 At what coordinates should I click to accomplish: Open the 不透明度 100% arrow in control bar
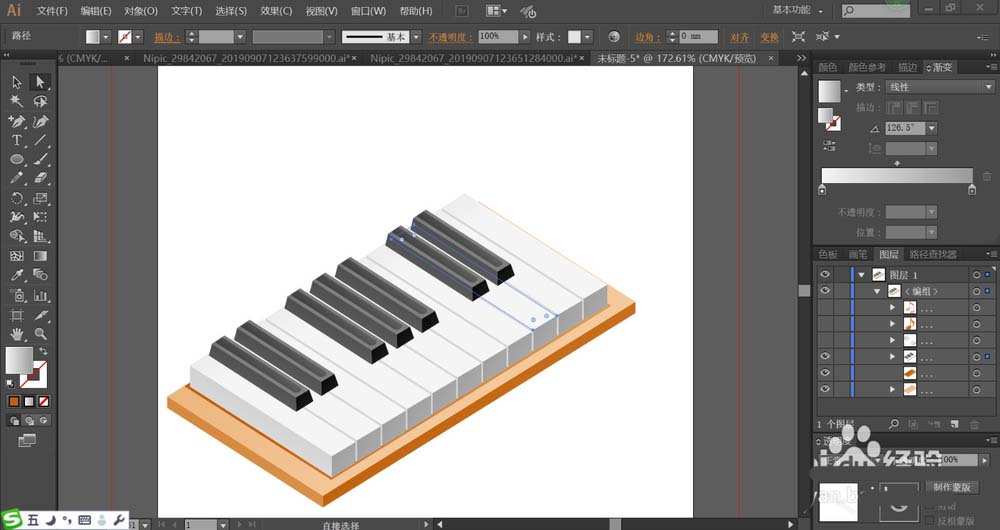click(x=525, y=37)
